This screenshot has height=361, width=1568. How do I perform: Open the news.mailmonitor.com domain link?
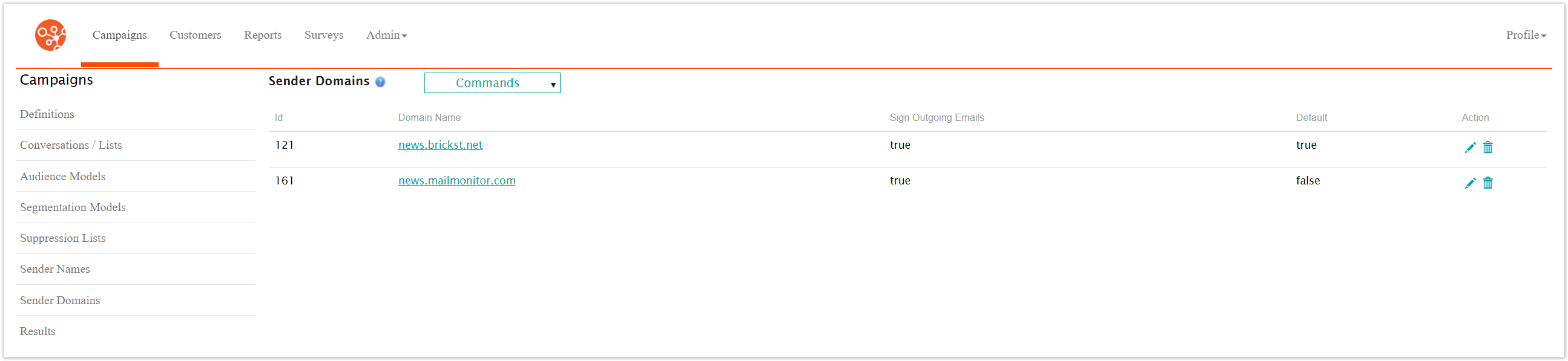pos(456,181)
